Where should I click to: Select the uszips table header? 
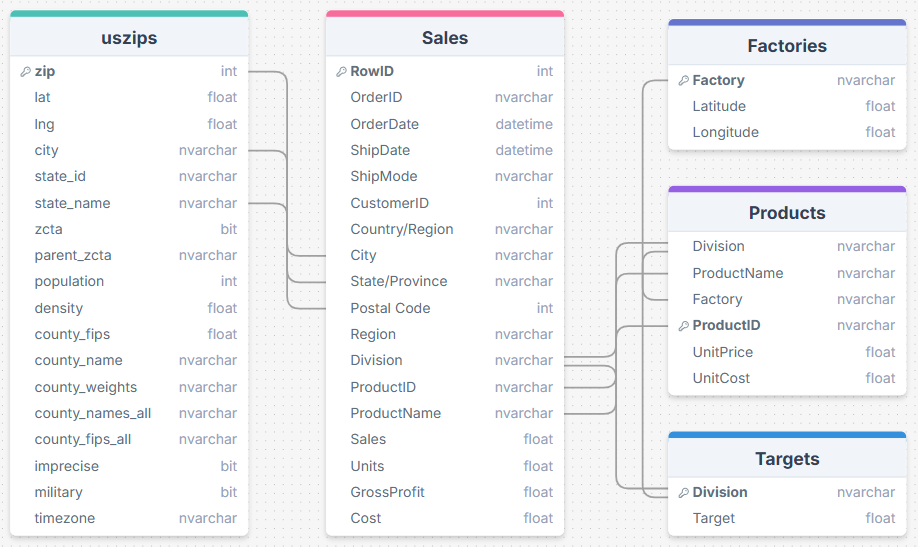point(129,38)
